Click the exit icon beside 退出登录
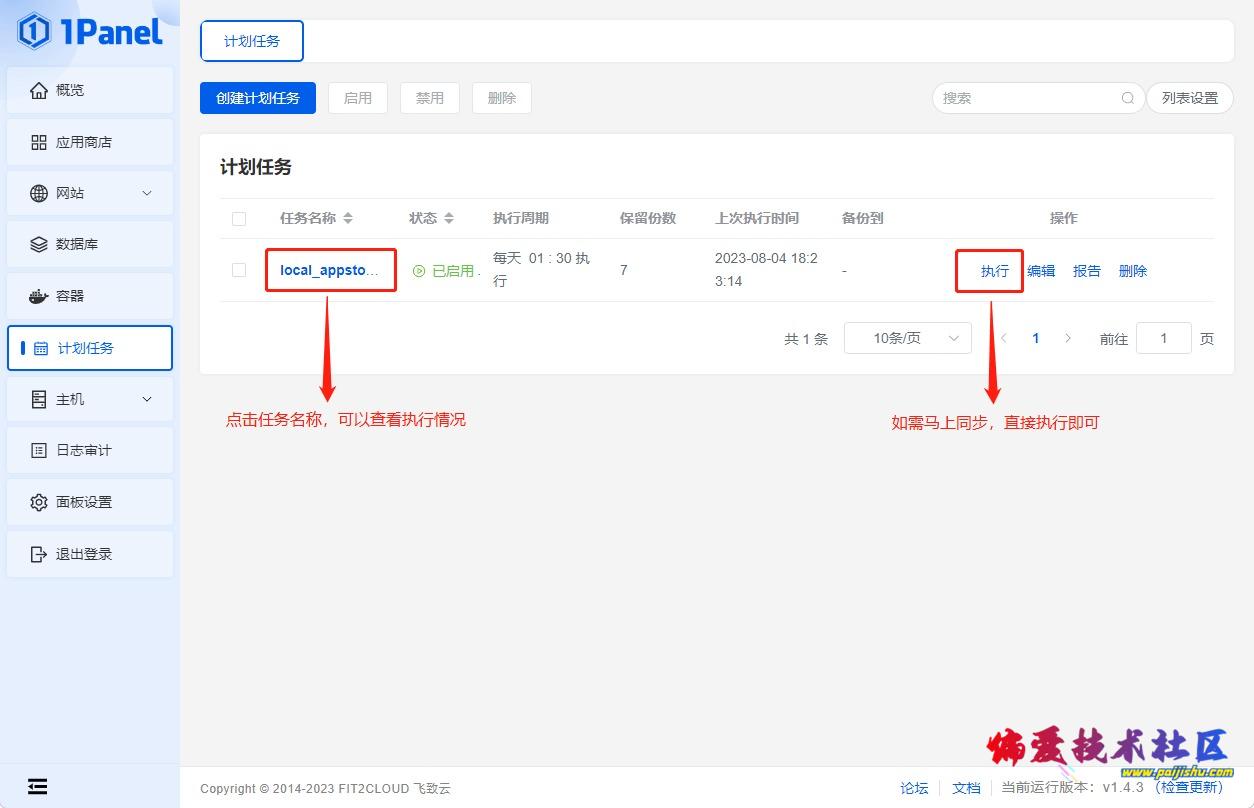The width and height of the screenshot is (1254, 808). (39, 554)
